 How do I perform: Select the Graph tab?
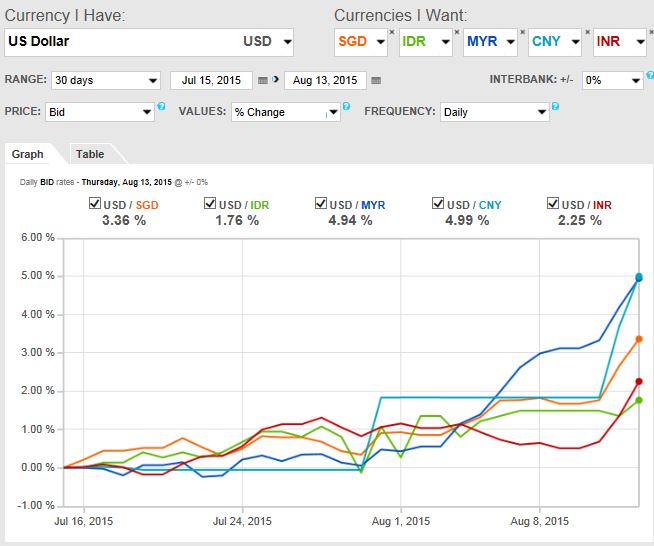pos(28,154)
